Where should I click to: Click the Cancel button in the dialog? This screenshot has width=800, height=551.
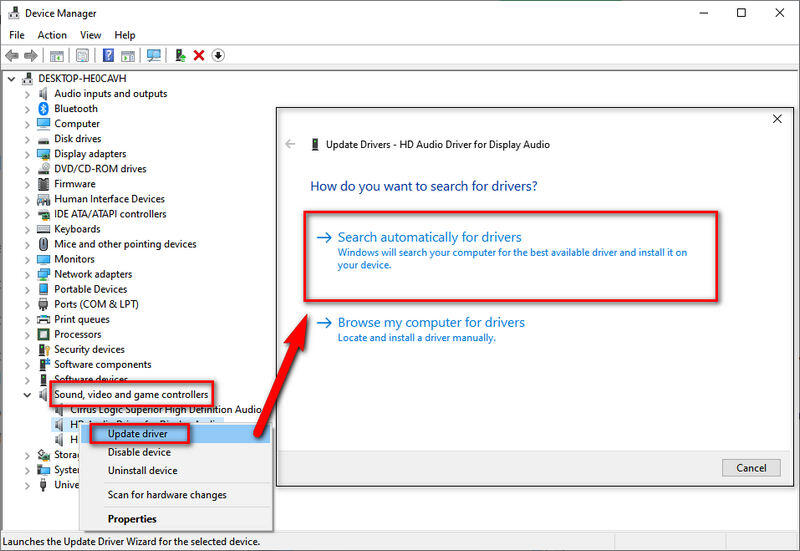(750, 468)
